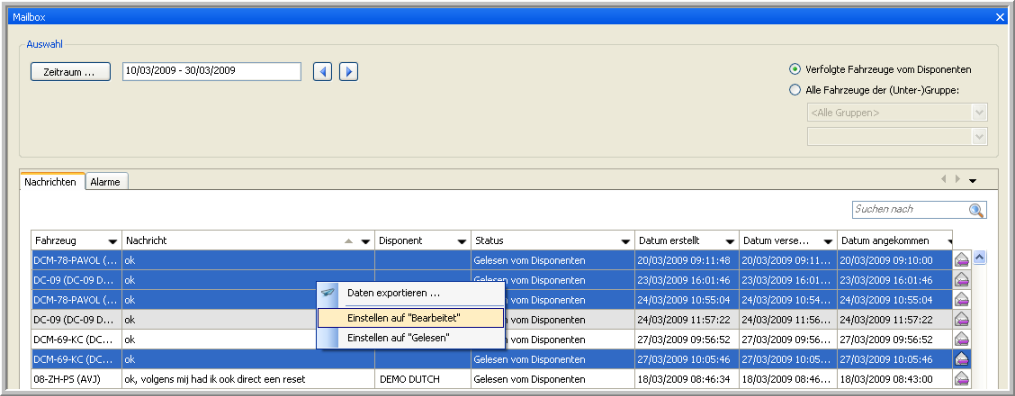Click the Suchen nach search field

pos(919,210)
